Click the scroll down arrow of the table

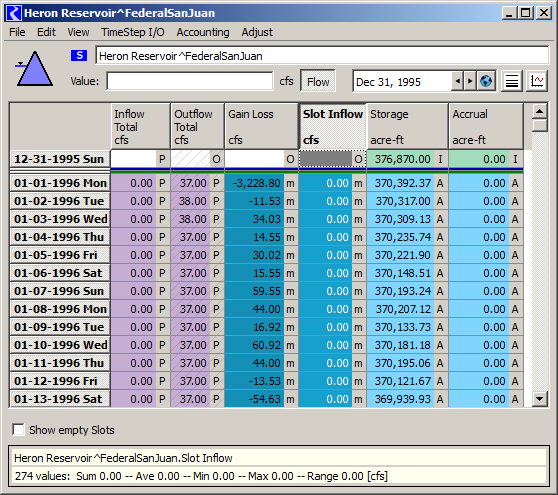click(x=539, y=399)
